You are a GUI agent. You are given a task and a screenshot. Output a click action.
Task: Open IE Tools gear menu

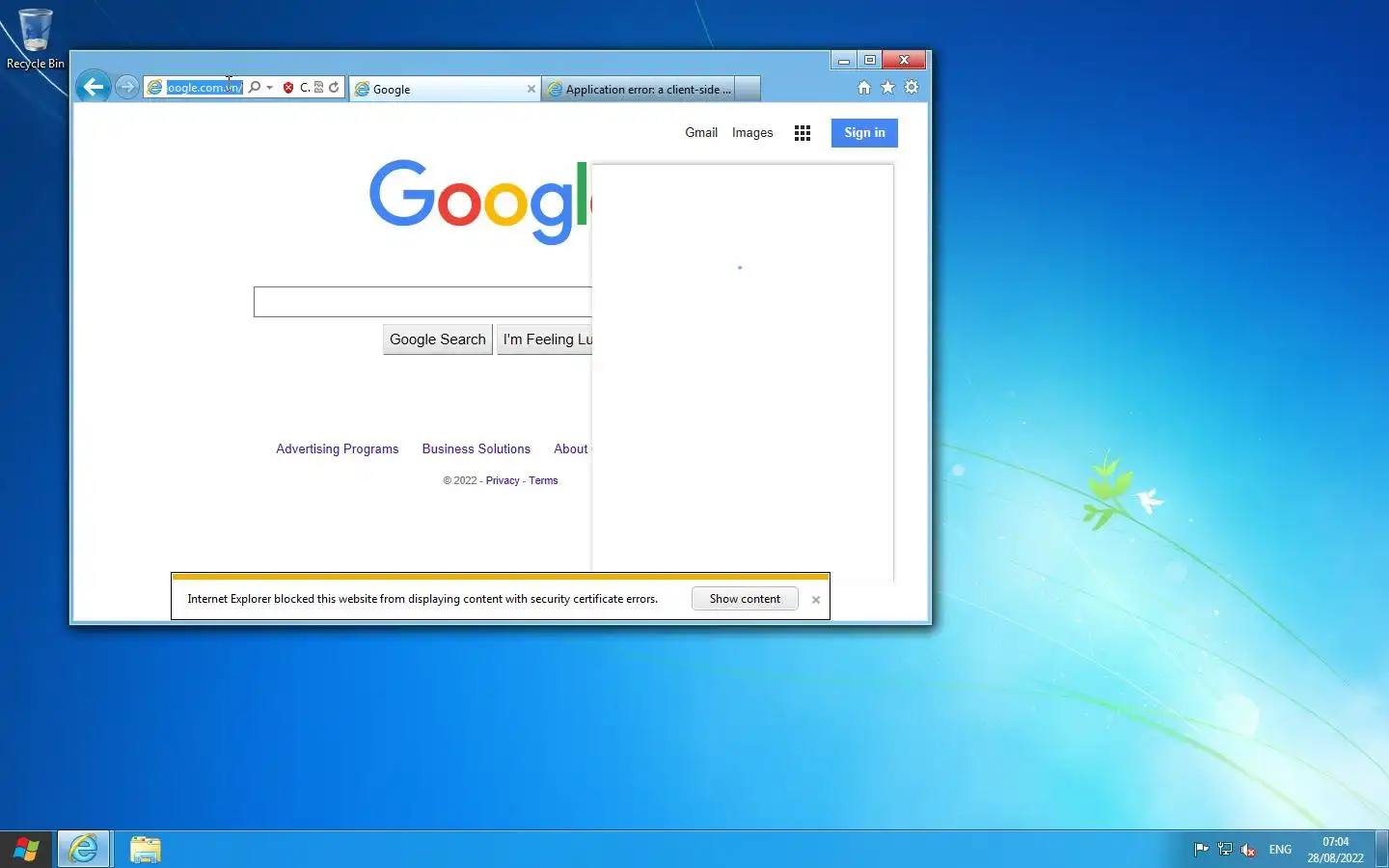[912, 87]
